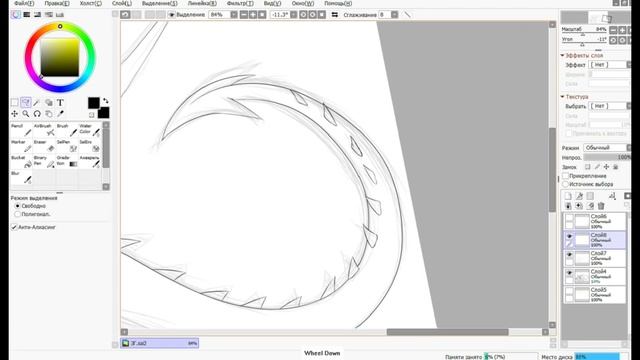This screenshot has height=360, width=640.
Task: Open the Файл menu
Action: (24, 3)
